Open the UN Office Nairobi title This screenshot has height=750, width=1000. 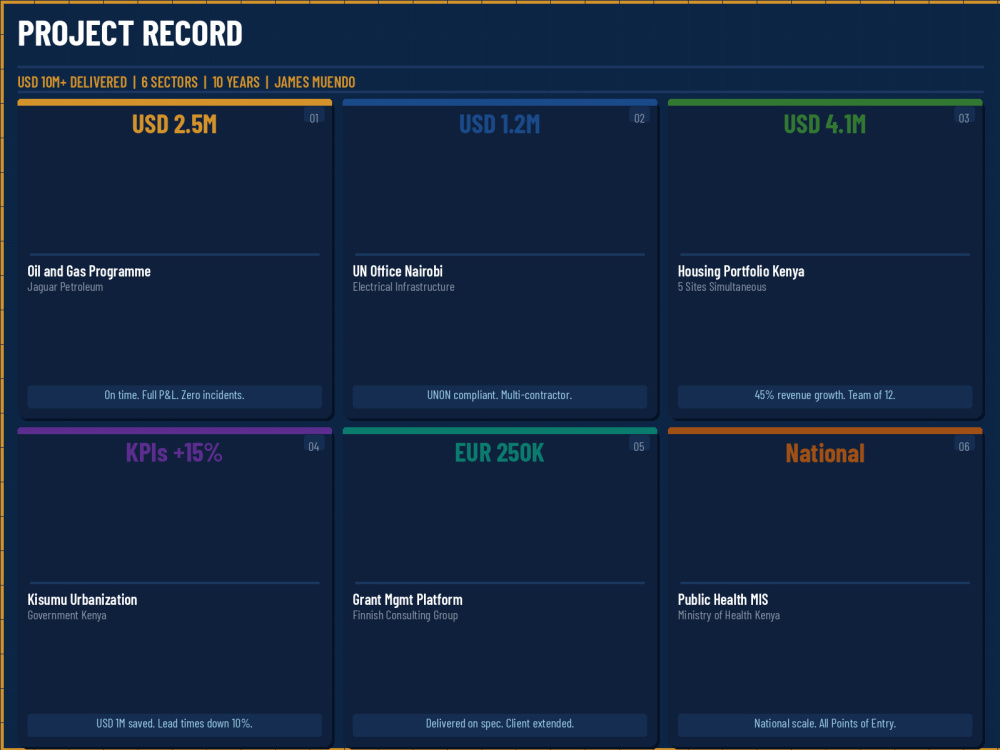[x=397, y=271]
